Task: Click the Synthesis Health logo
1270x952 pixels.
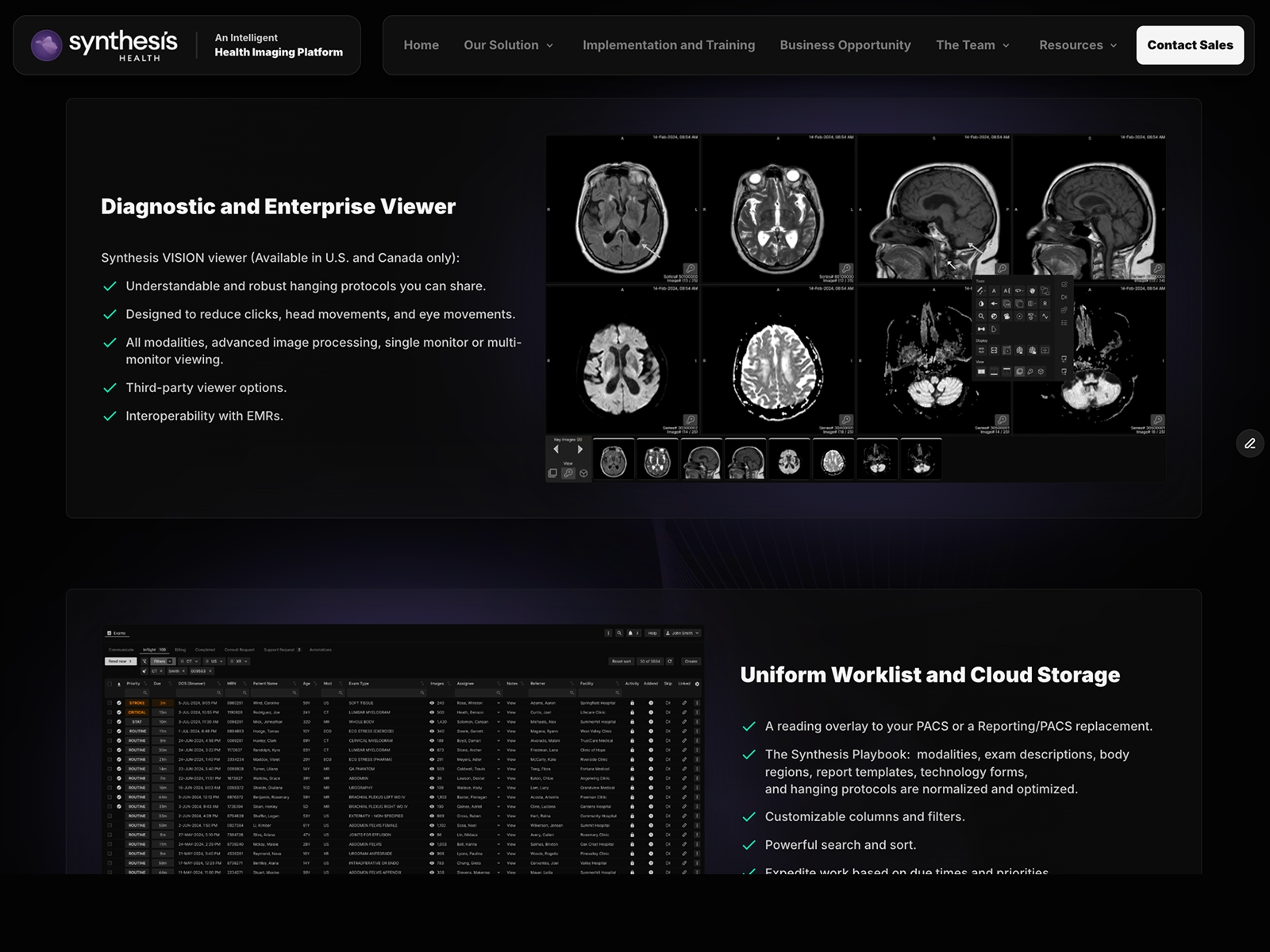Action: click(104, 45)
